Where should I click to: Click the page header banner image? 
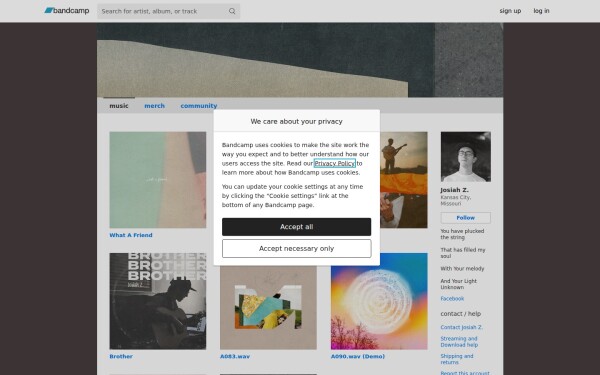click(300, 60)
